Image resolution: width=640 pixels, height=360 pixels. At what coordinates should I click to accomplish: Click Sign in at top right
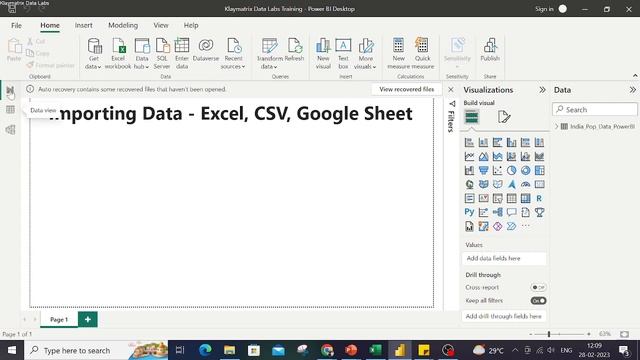tap(544, 9)
